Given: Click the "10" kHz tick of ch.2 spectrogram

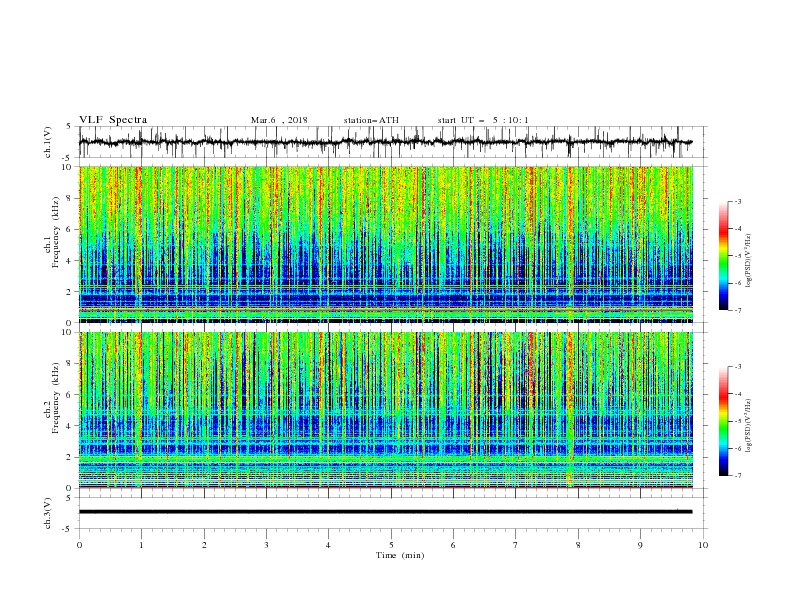Looking at the screenshot, I should 68,332.
